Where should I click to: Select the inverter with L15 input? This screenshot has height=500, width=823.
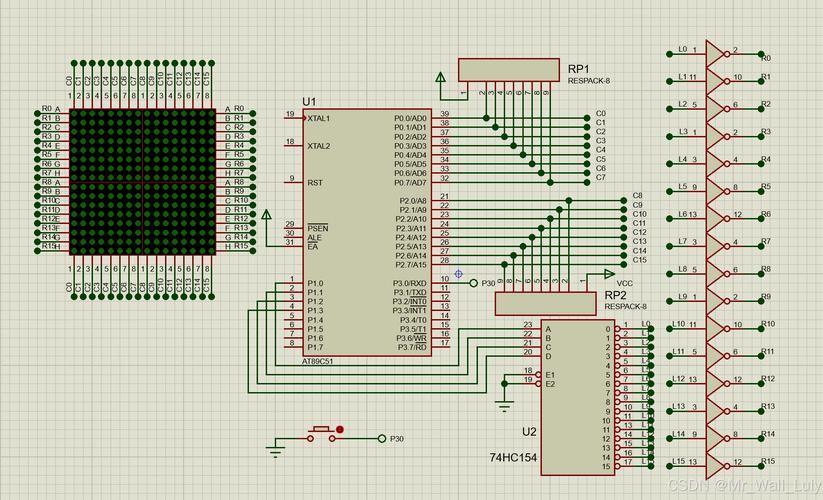(x=717, y=465)
